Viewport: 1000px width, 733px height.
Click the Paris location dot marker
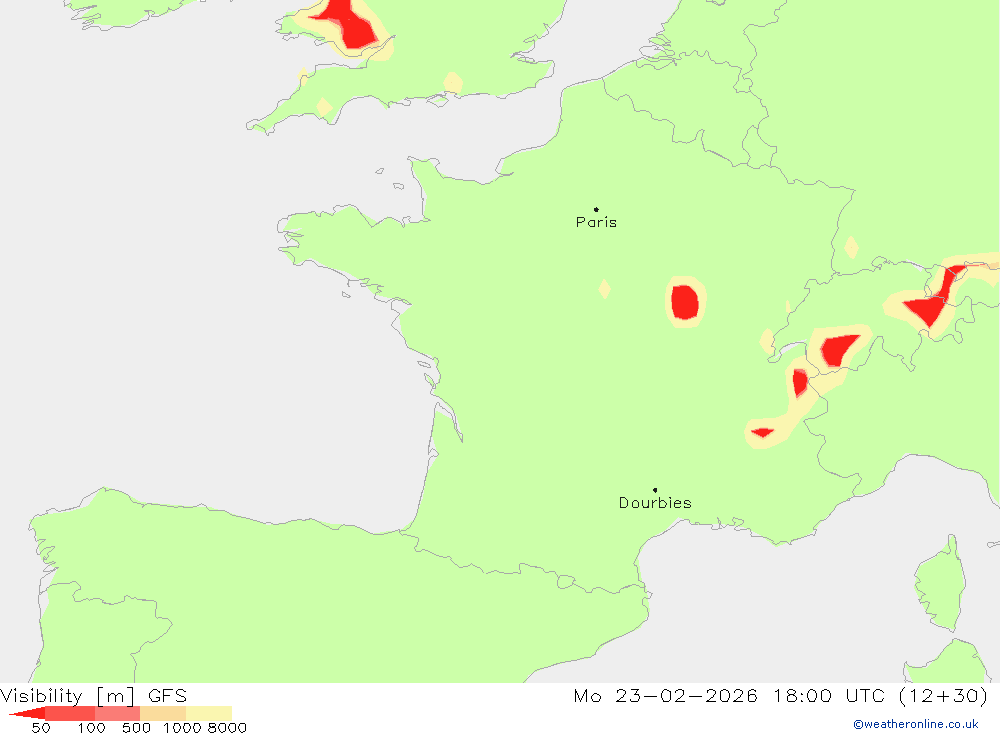tap(596, 209)
